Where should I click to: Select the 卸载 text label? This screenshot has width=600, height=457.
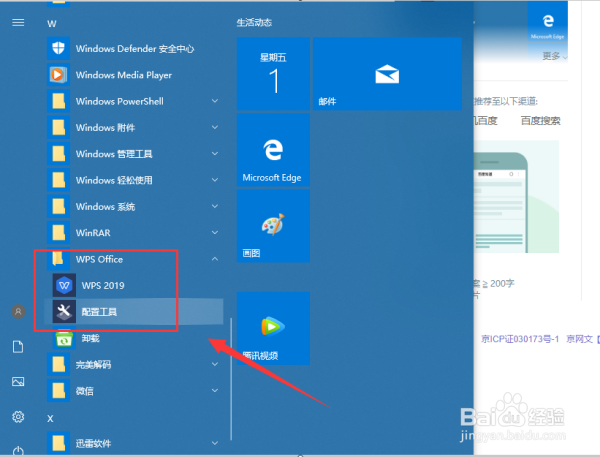point(90,338)
